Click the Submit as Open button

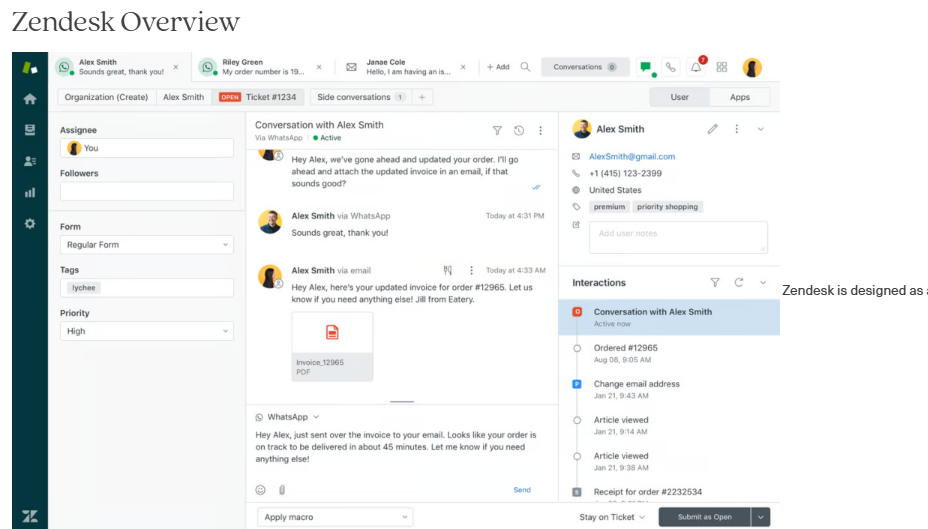704,517
